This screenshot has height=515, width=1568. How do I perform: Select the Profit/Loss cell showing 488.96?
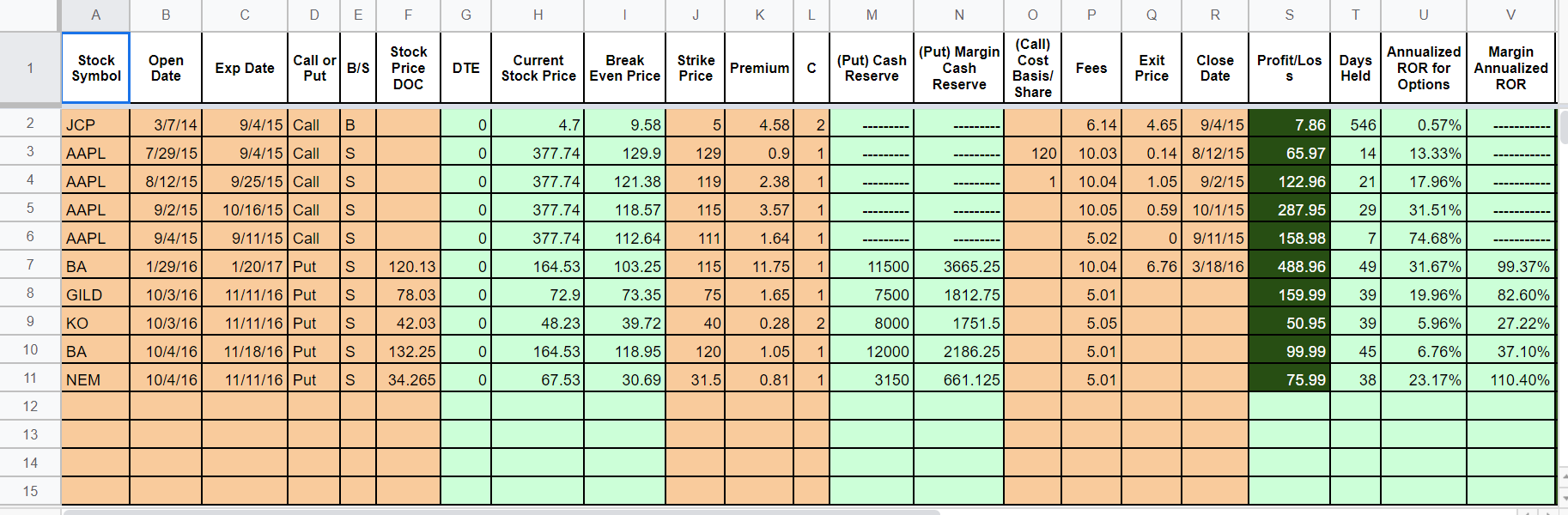[x=1289, y=266]
